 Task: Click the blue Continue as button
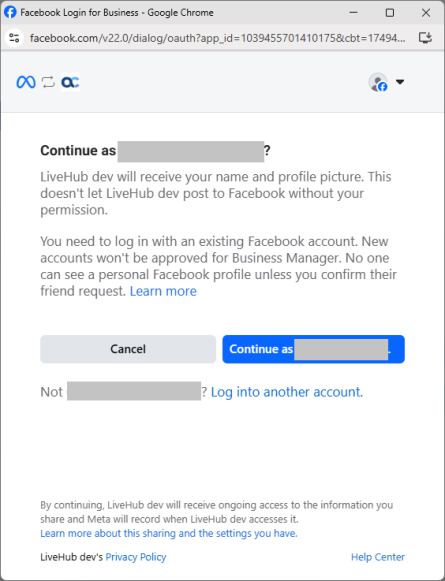pos(313,349)
